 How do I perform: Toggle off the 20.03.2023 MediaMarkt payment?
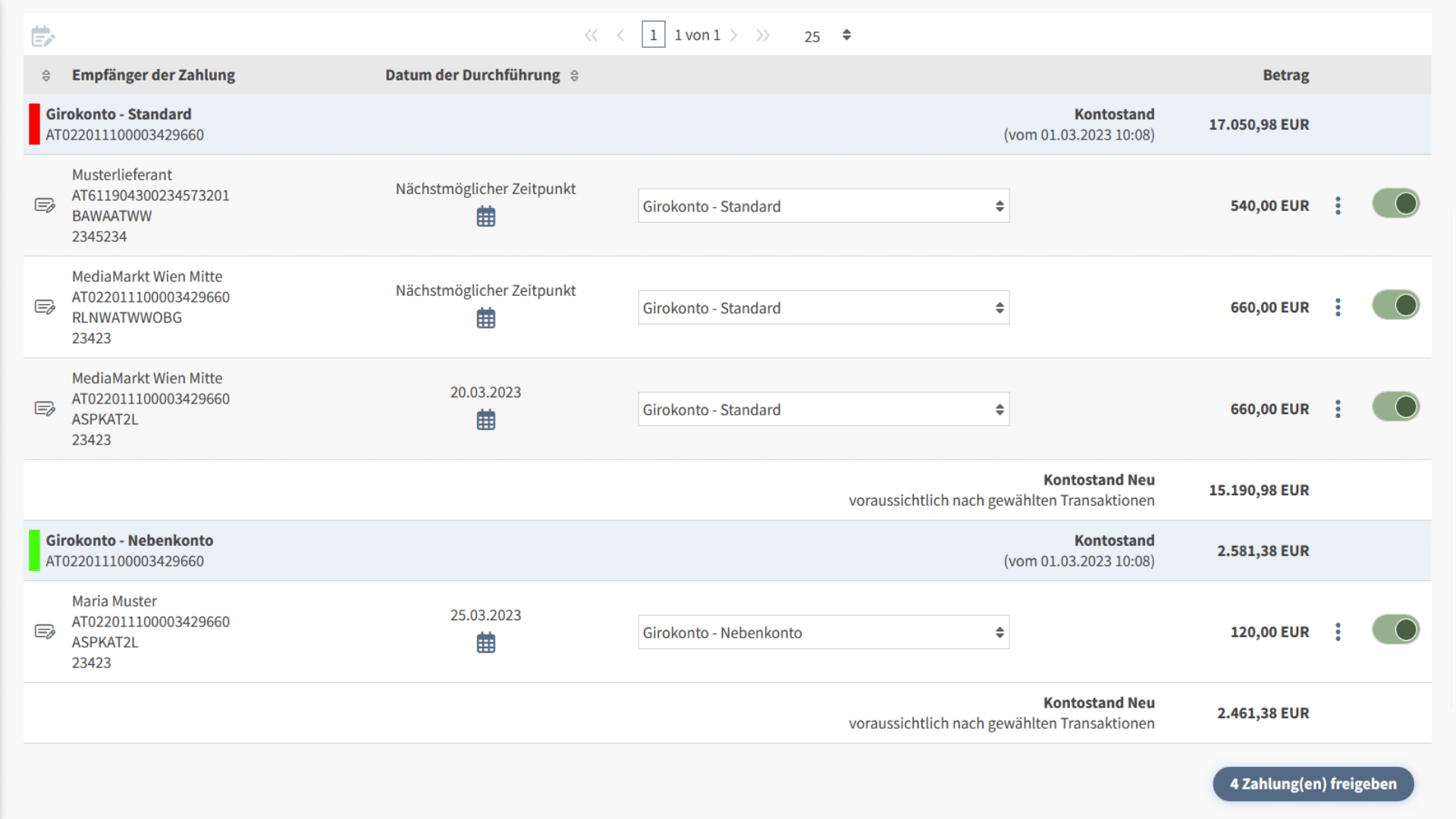[x=1395, y=406]
